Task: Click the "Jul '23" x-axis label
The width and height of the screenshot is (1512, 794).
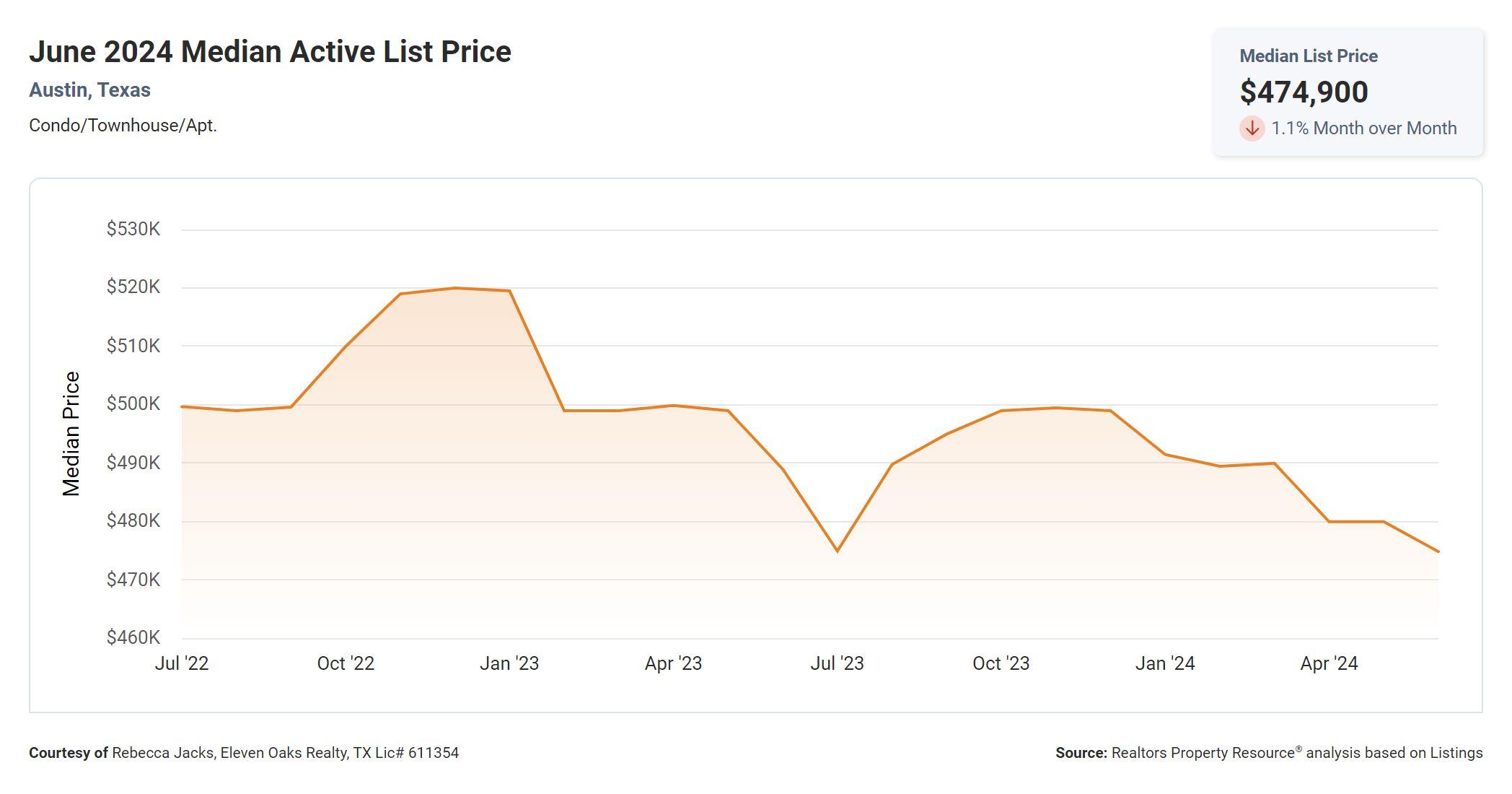Action: coord(837,663)
